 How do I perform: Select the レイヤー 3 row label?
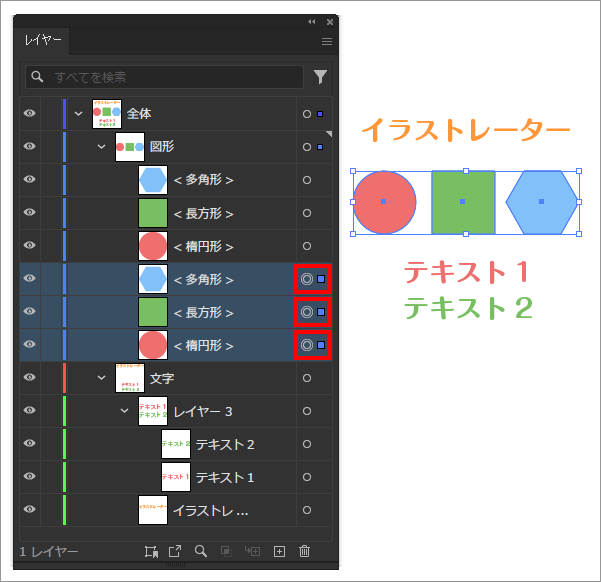203,412
